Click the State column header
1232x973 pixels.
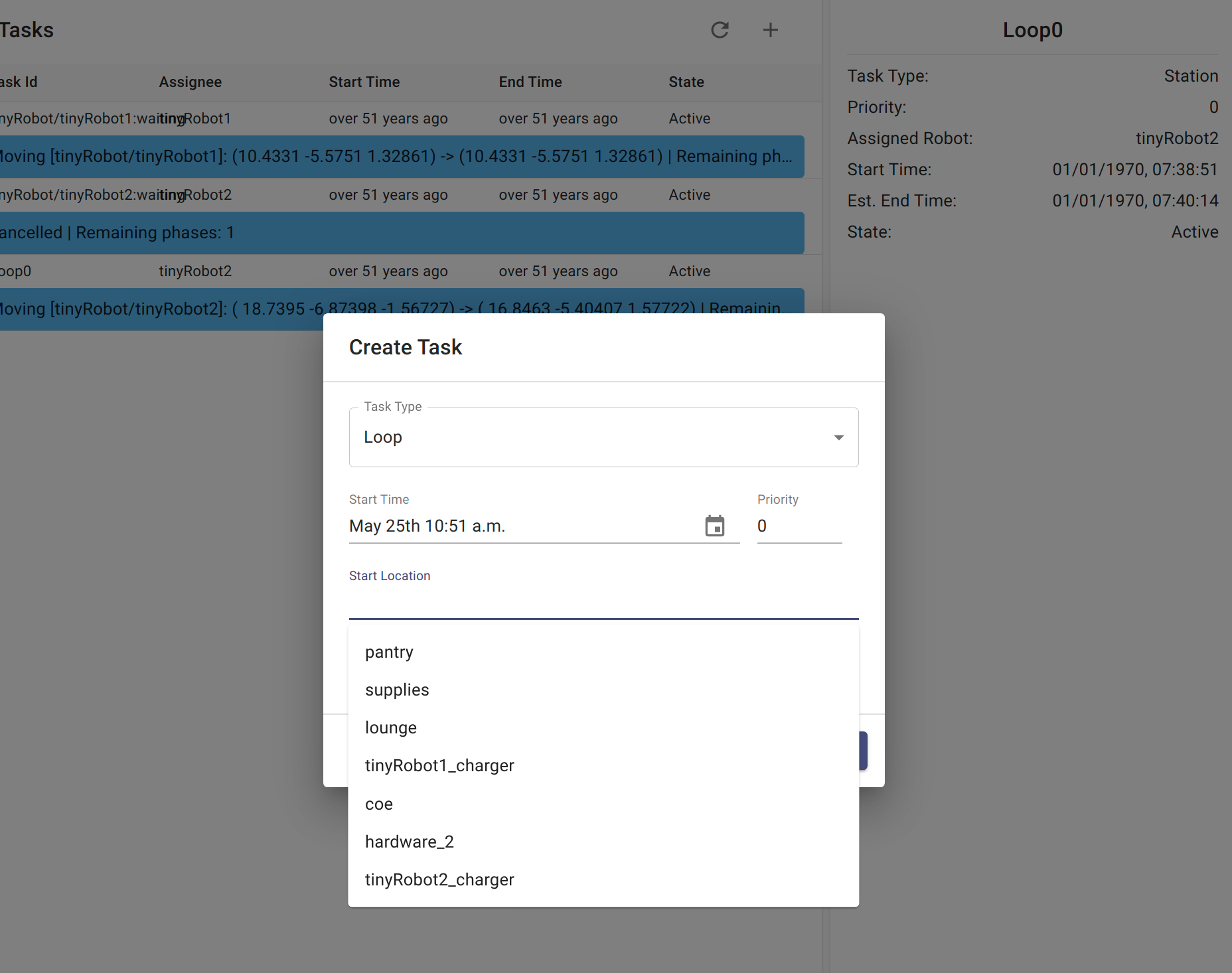click(686, 82)
